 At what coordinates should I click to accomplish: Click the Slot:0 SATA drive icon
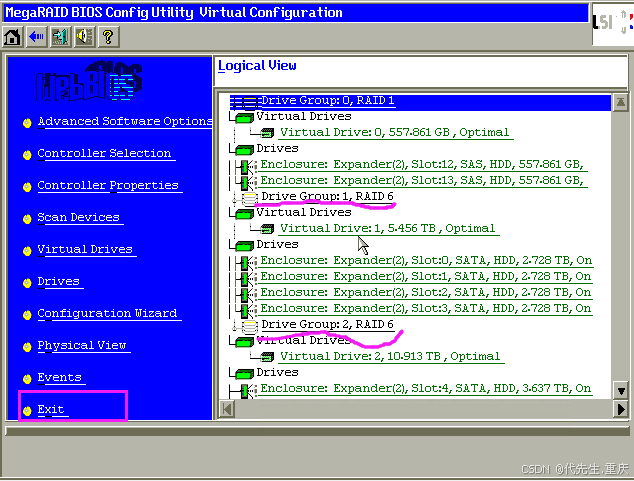tap(247, 262)
